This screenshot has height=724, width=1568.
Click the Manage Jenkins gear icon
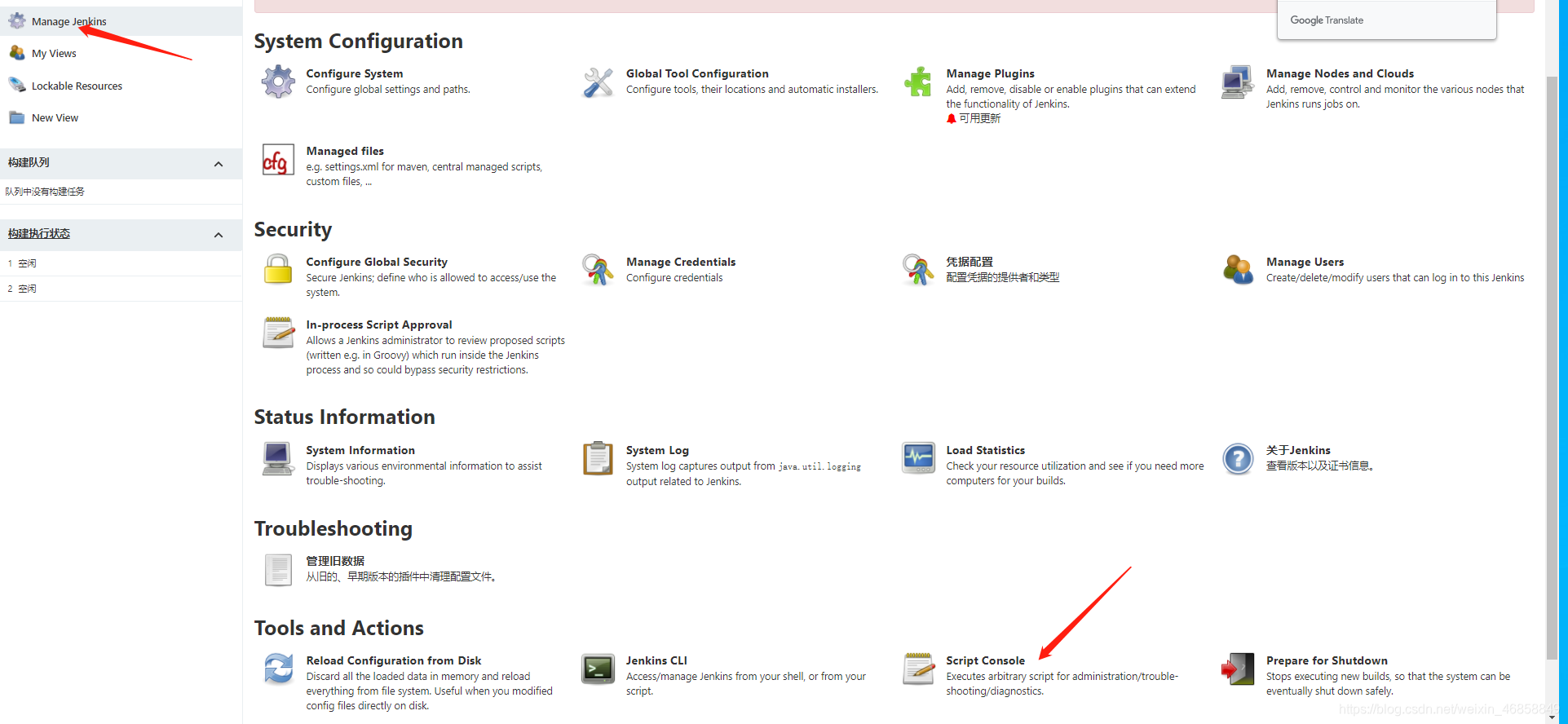pyautogui.click(x=17, y=21)
